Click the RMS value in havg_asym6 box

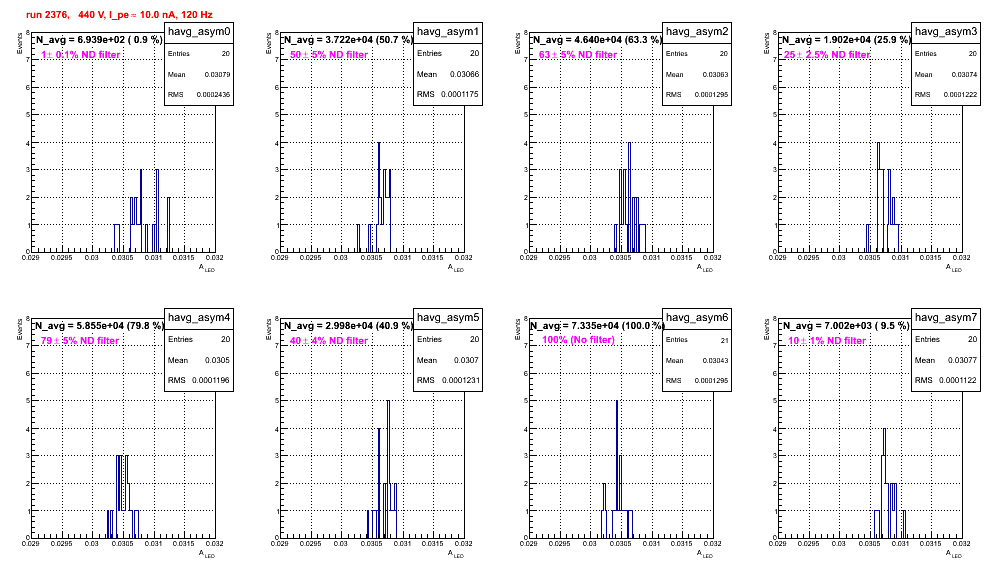pyautogui.click(x=711, y=381)
